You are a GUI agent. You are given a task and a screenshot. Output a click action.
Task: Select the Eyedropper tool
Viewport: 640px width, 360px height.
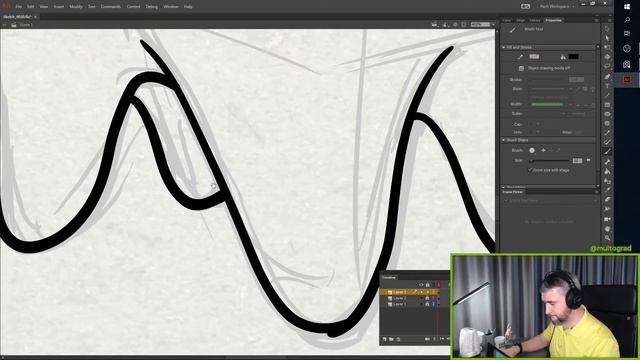coord(607,190)
